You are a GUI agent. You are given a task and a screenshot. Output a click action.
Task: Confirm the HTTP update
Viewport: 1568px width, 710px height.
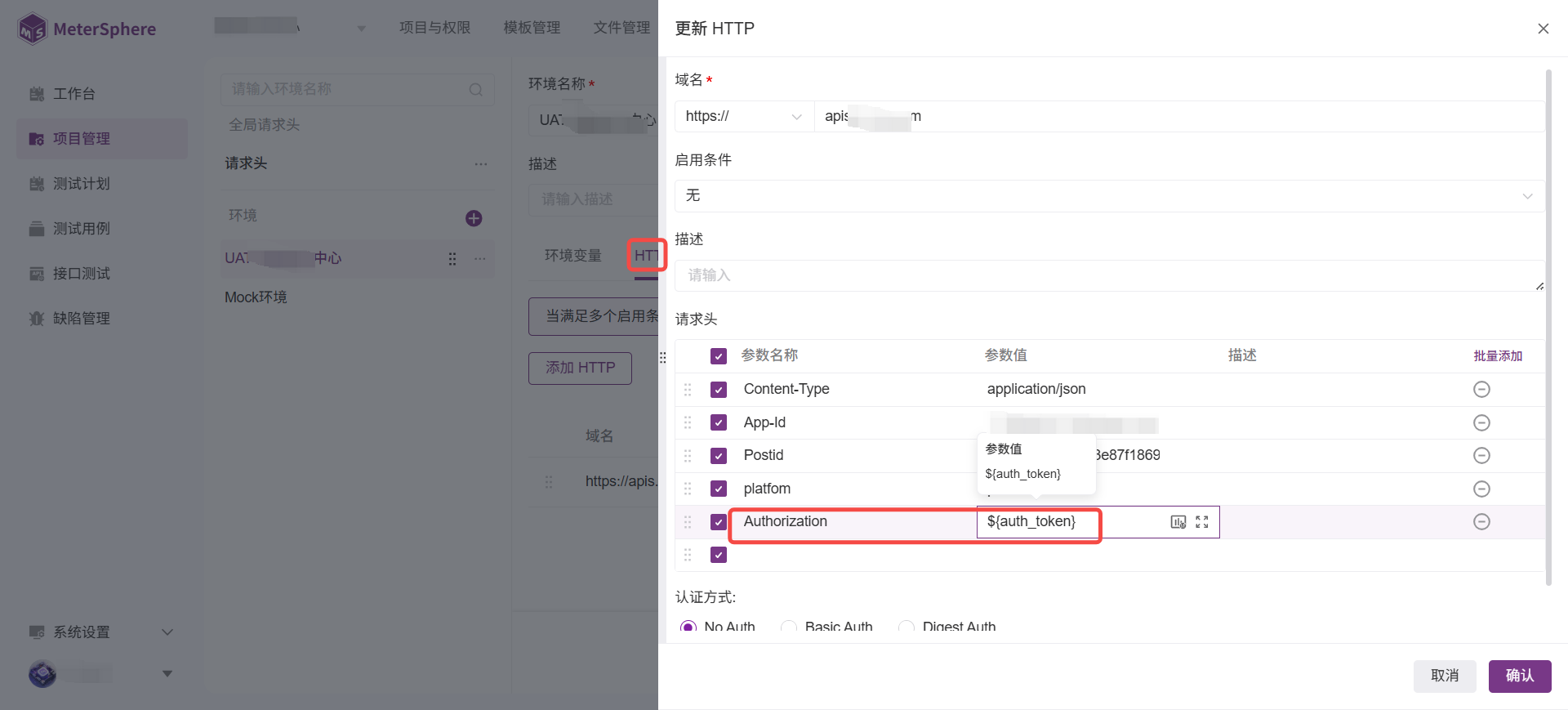click(x=1519, y=676)
